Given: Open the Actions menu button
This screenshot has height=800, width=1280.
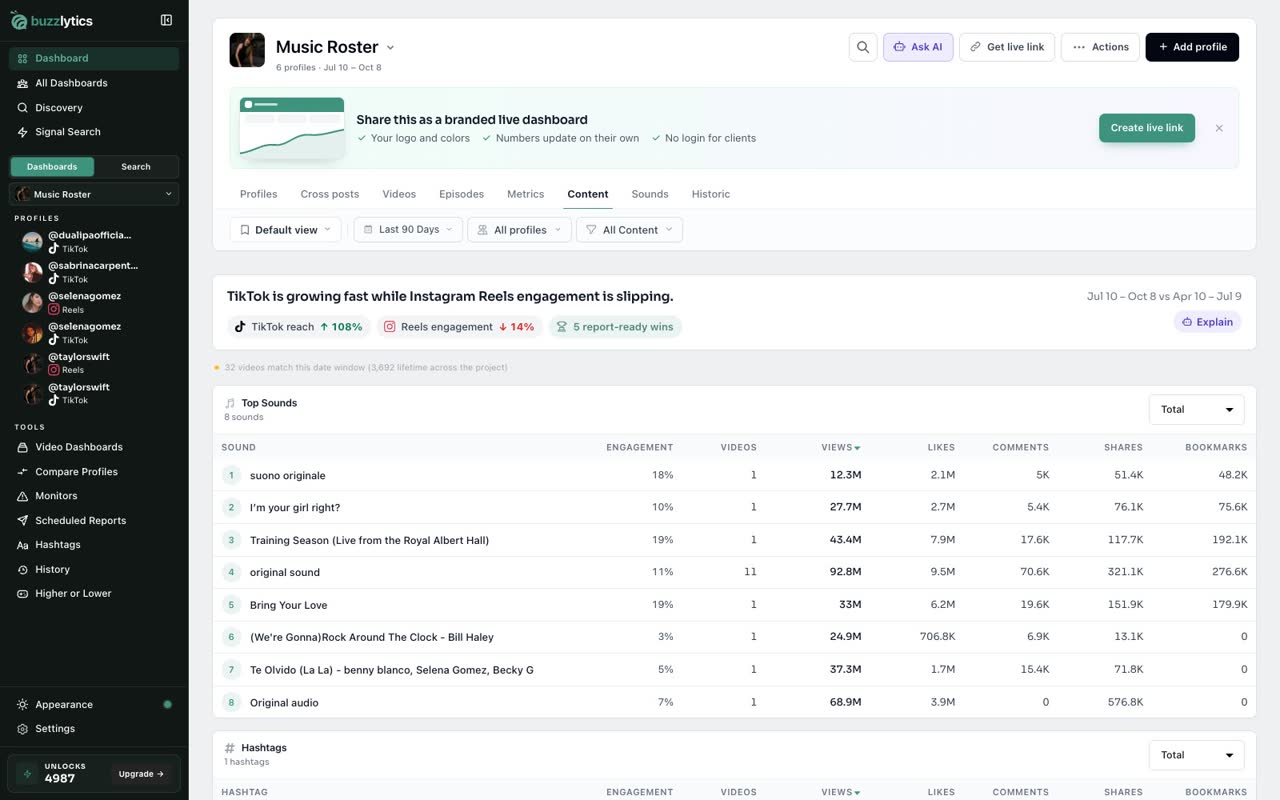Looking at the screenshot, I should click(1100, 47).
